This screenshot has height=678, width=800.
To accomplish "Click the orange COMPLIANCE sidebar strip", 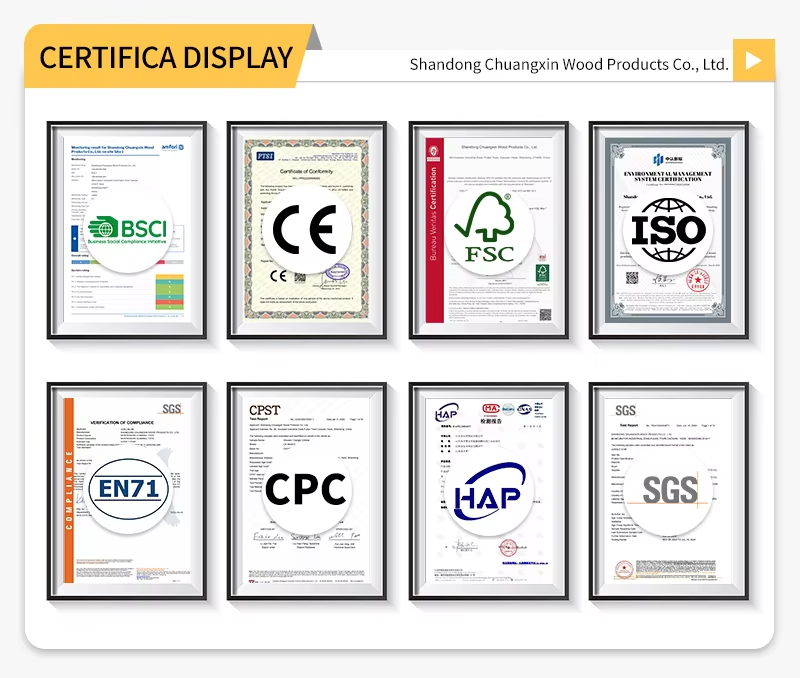I will pos(69,490).
